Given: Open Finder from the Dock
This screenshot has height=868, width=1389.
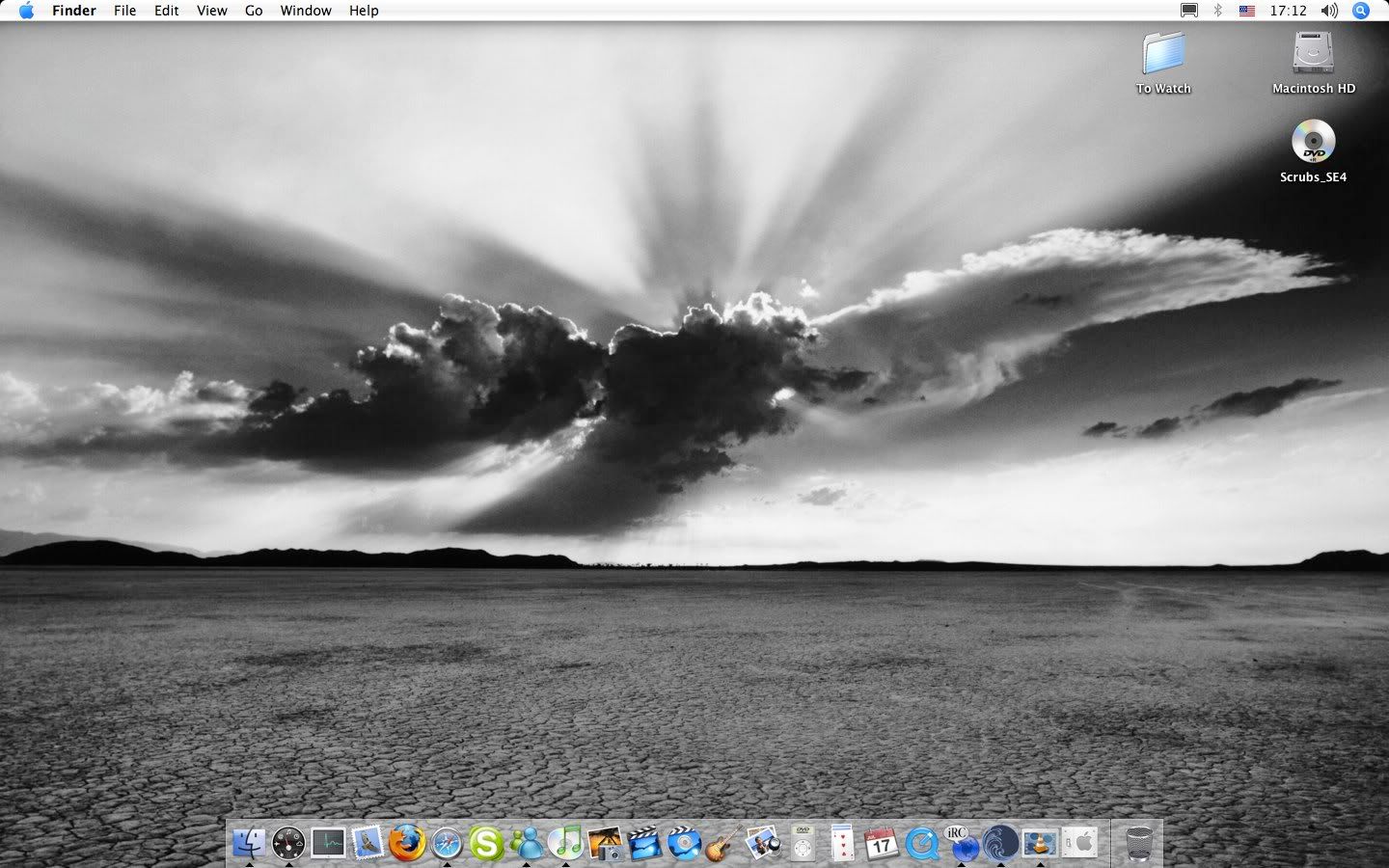Looking at the screenshot, I should click(x=249, y=844).
